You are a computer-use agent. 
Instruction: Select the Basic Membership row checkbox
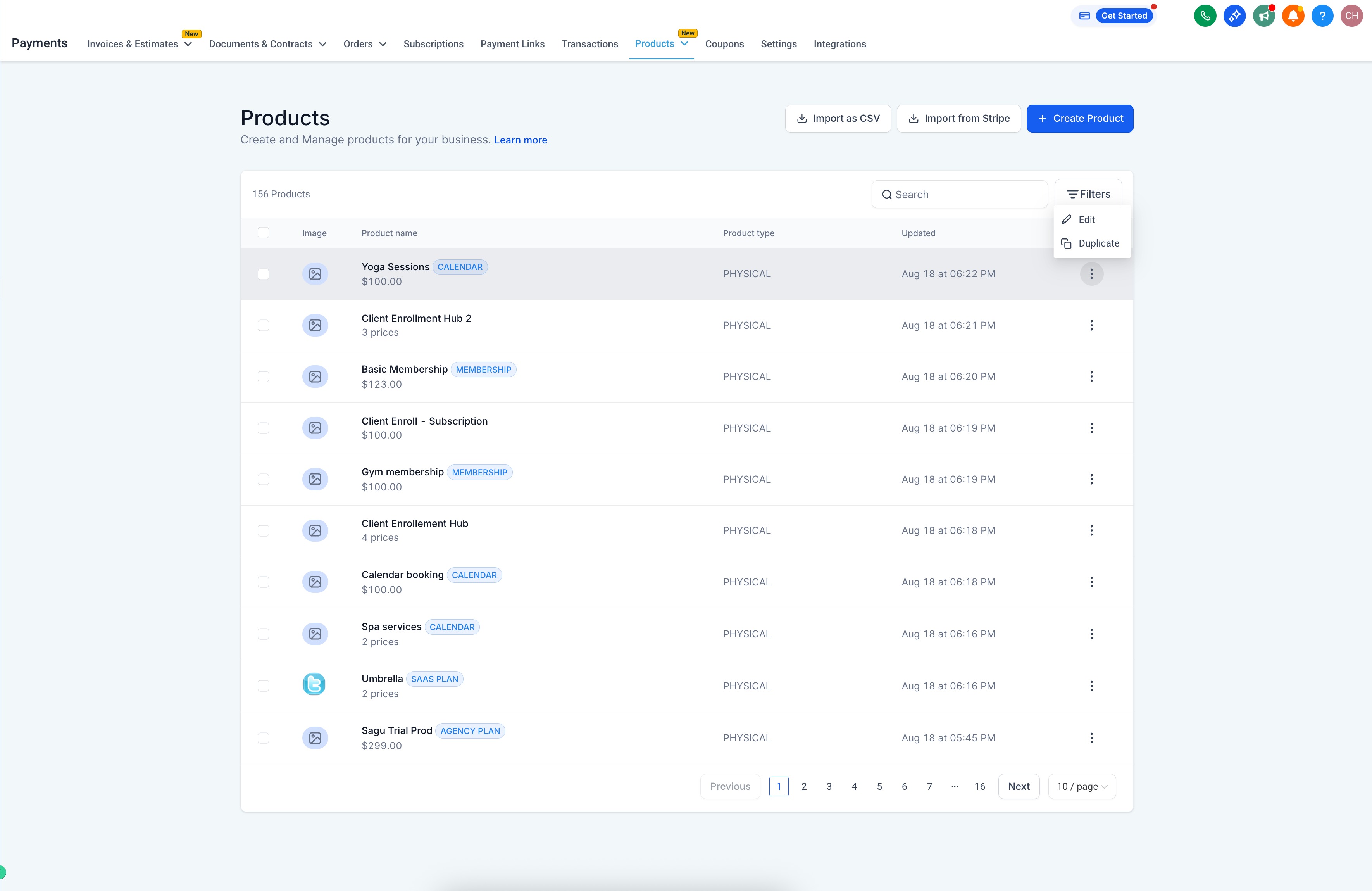(x=264, y=376)
